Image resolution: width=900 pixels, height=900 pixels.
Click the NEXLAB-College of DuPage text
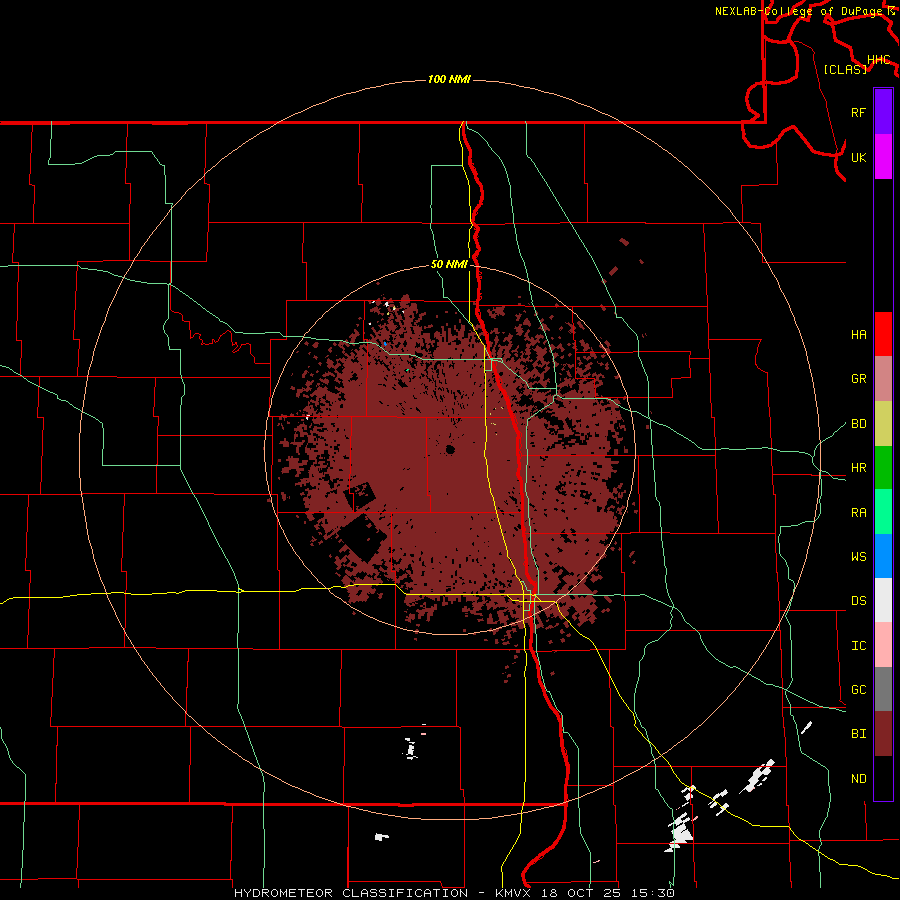[x=799, y=11]
